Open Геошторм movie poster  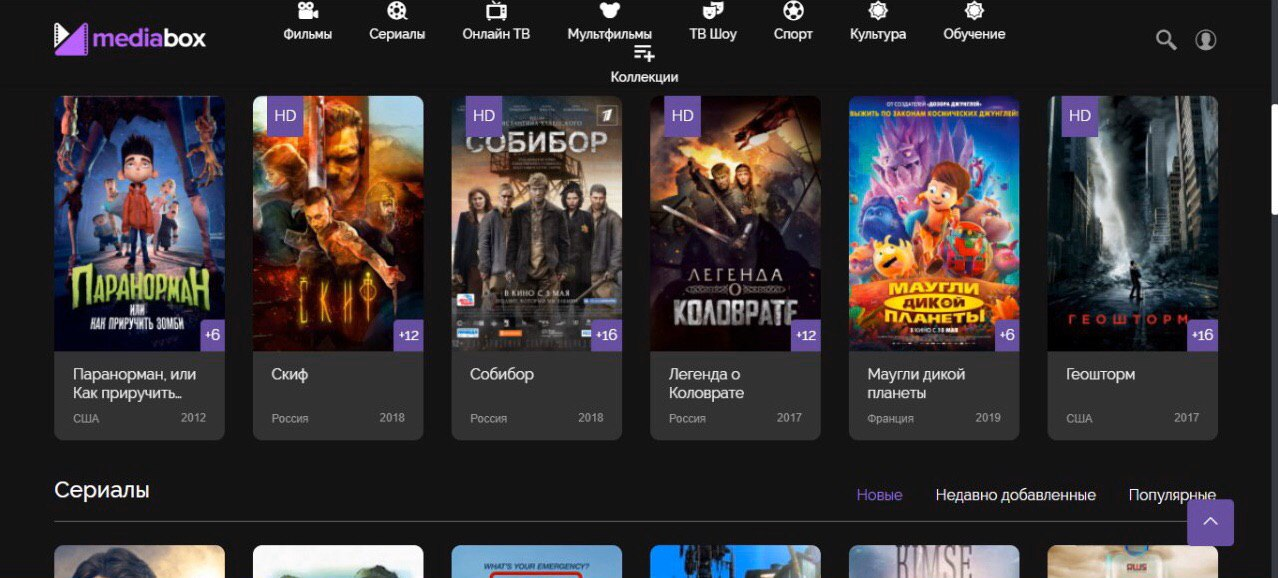(1133, 223)
